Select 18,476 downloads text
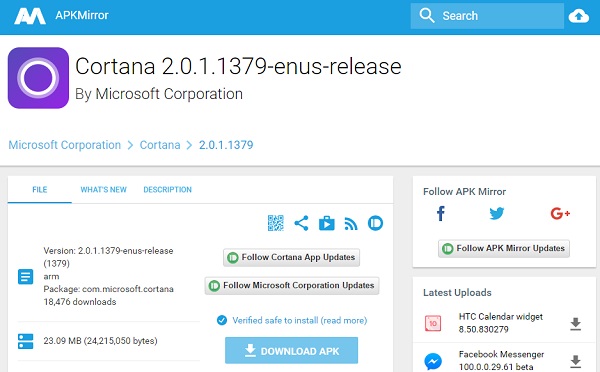 click(80, 302)
